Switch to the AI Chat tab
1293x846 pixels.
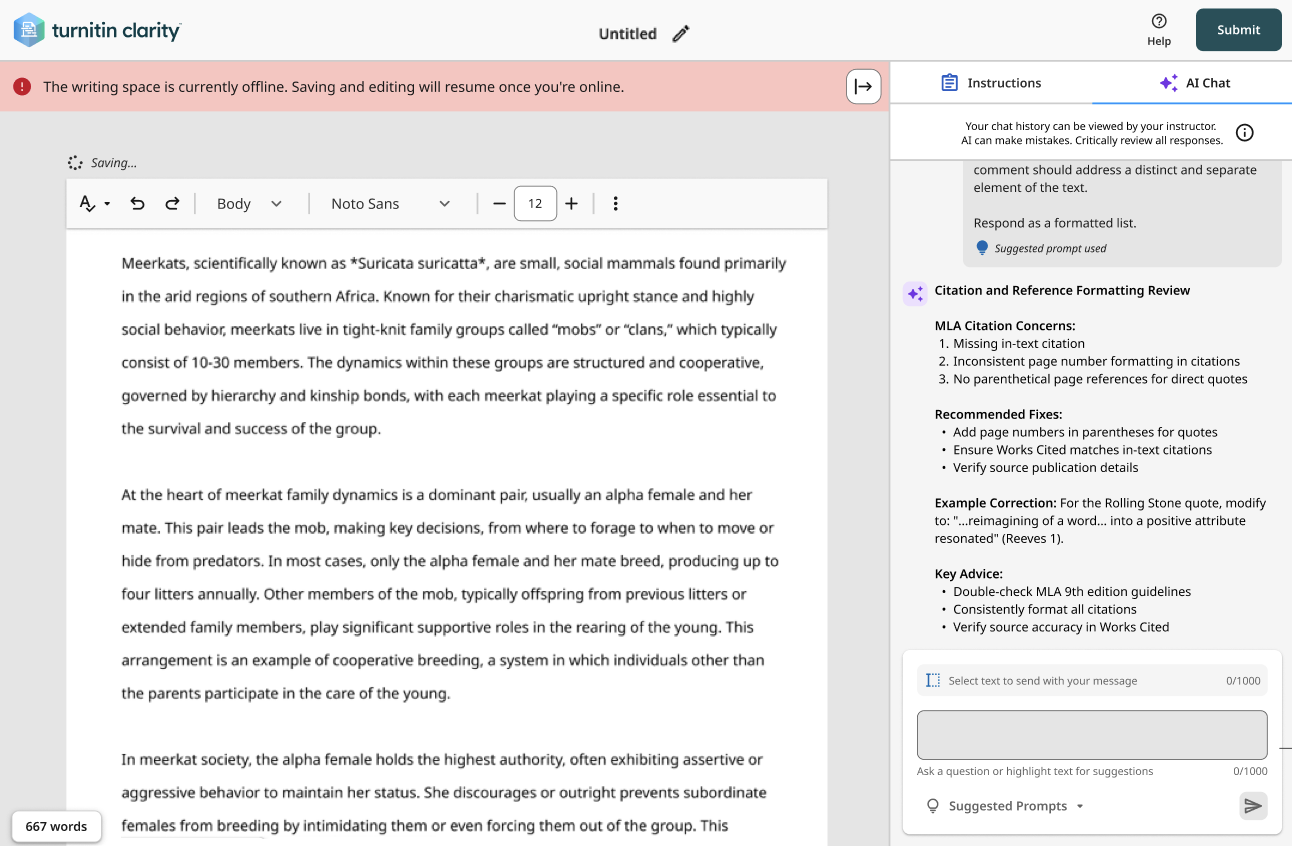click(x=1193, y=83)
